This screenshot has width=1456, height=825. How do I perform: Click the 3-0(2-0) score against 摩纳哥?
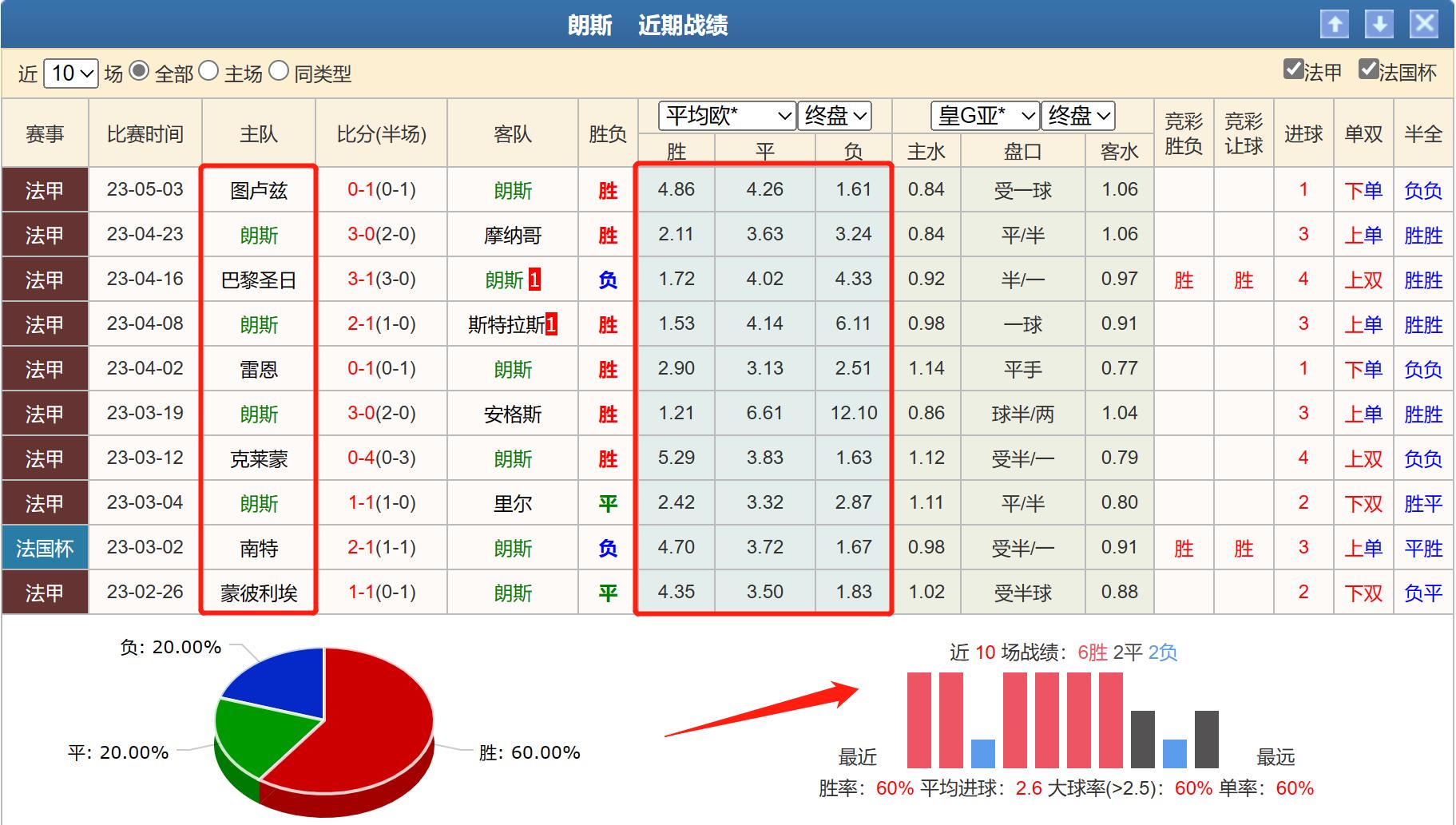tap(382, 235)
